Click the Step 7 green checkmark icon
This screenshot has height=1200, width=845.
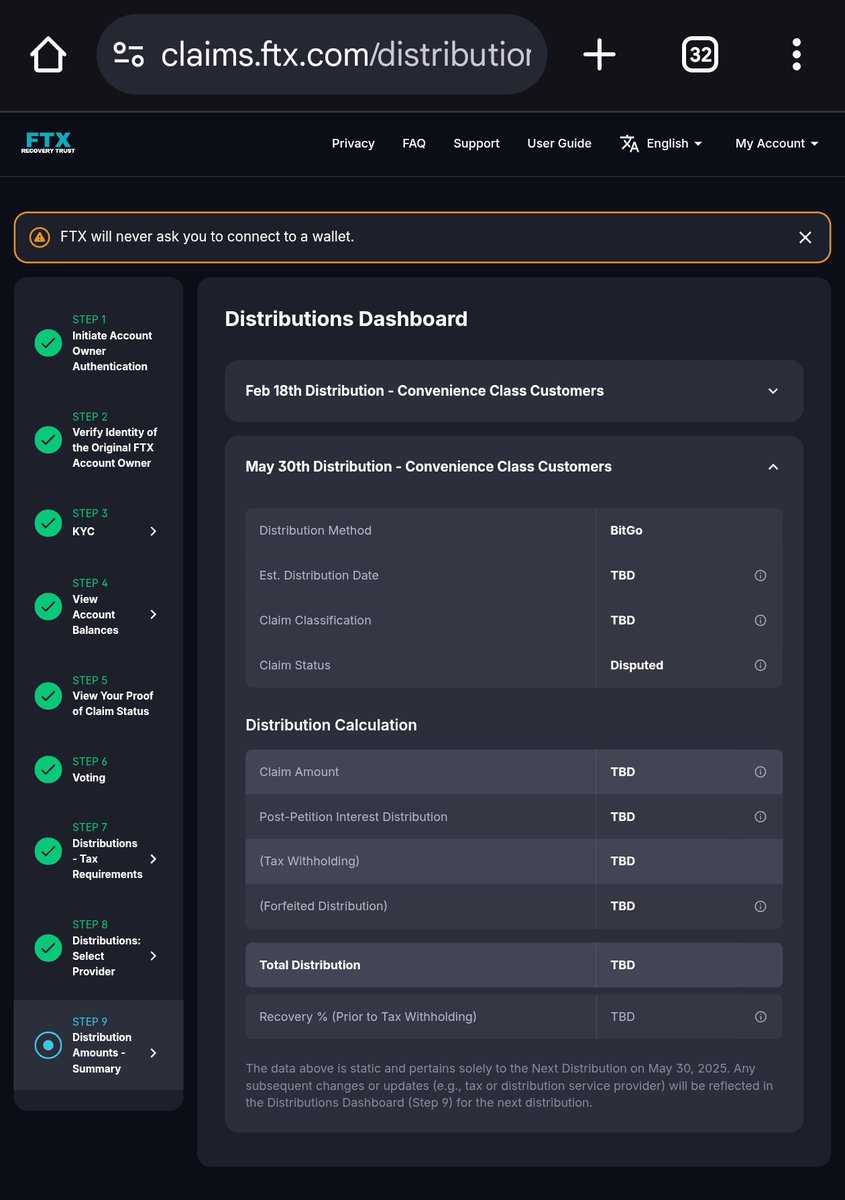click(x=48, y=851)
